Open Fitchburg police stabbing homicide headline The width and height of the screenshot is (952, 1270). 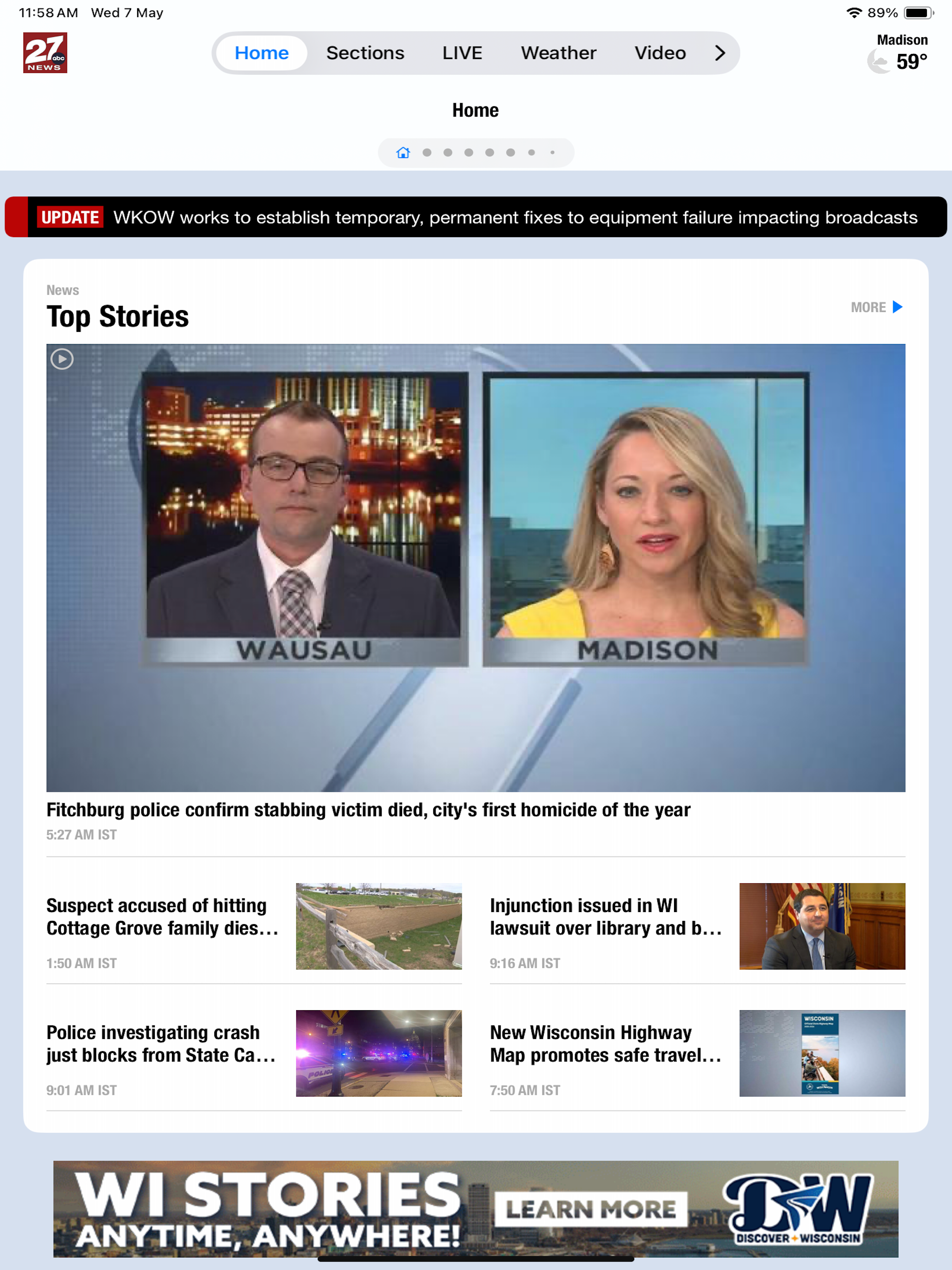368,809
